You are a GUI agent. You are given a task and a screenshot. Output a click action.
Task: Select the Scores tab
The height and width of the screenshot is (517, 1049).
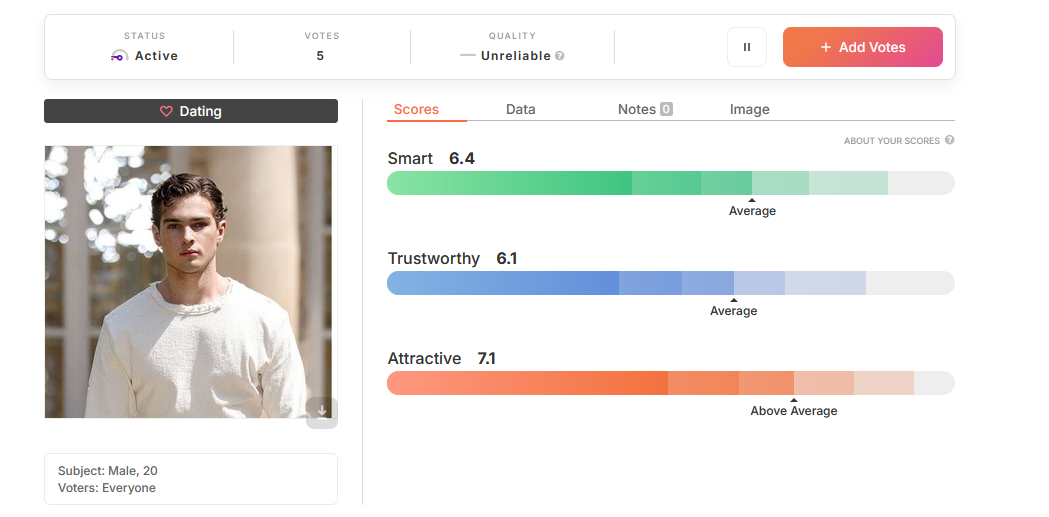click(x=416, y=109)
